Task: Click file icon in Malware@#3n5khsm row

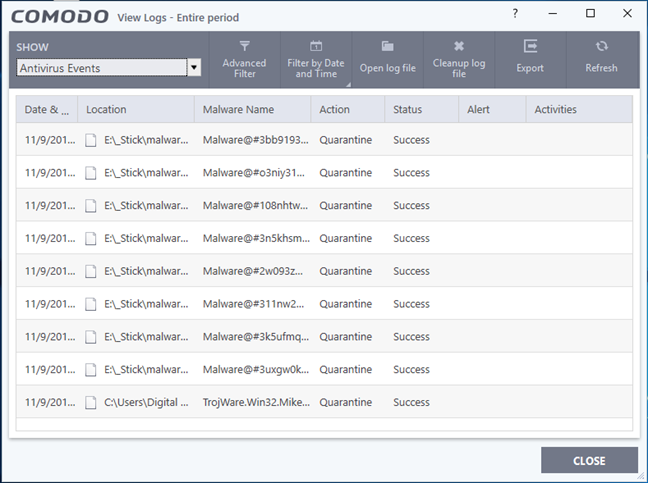Action: coord(91,238)
